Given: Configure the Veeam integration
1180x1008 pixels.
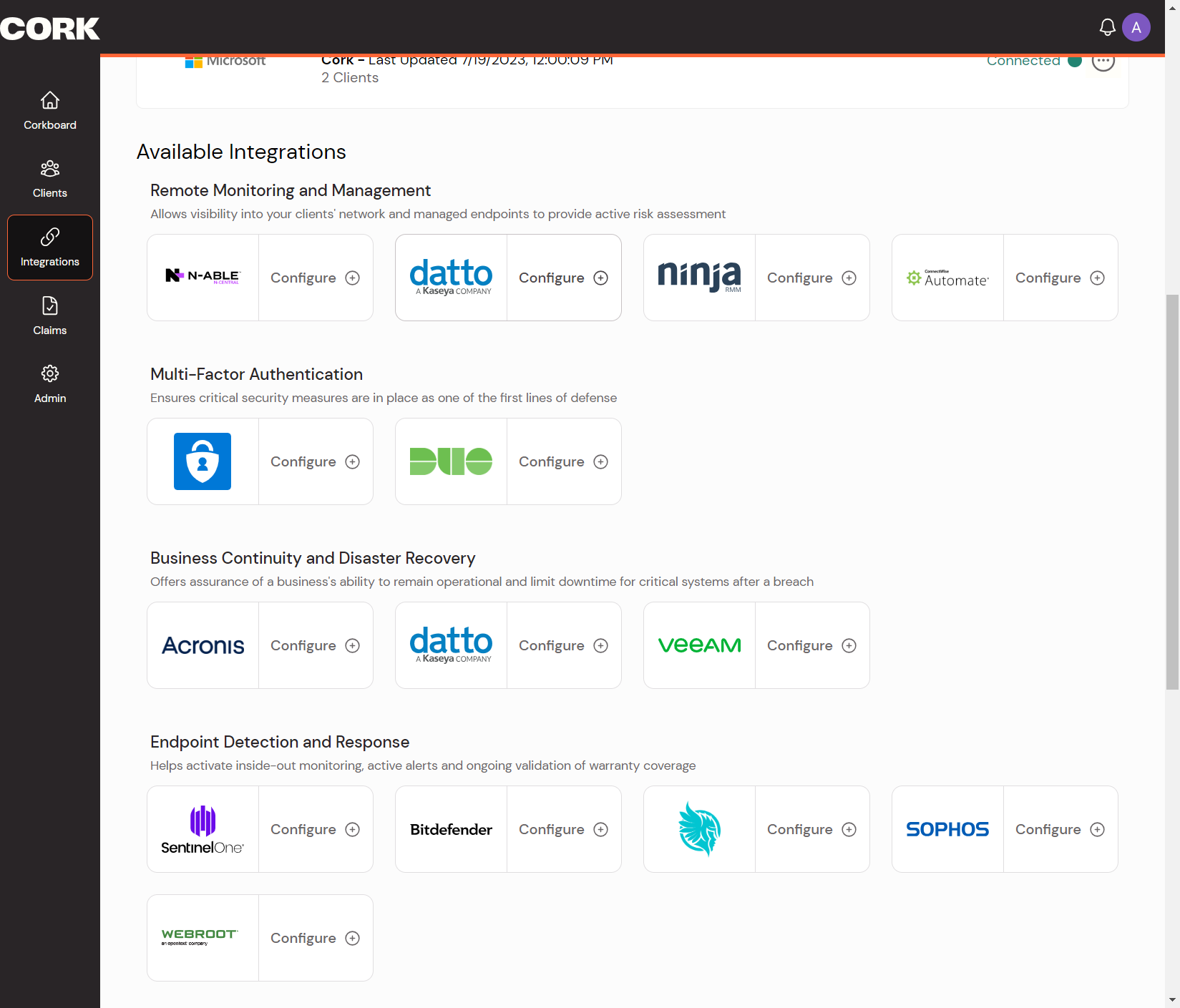Looking at the screenshot, I should pos(811,645).
